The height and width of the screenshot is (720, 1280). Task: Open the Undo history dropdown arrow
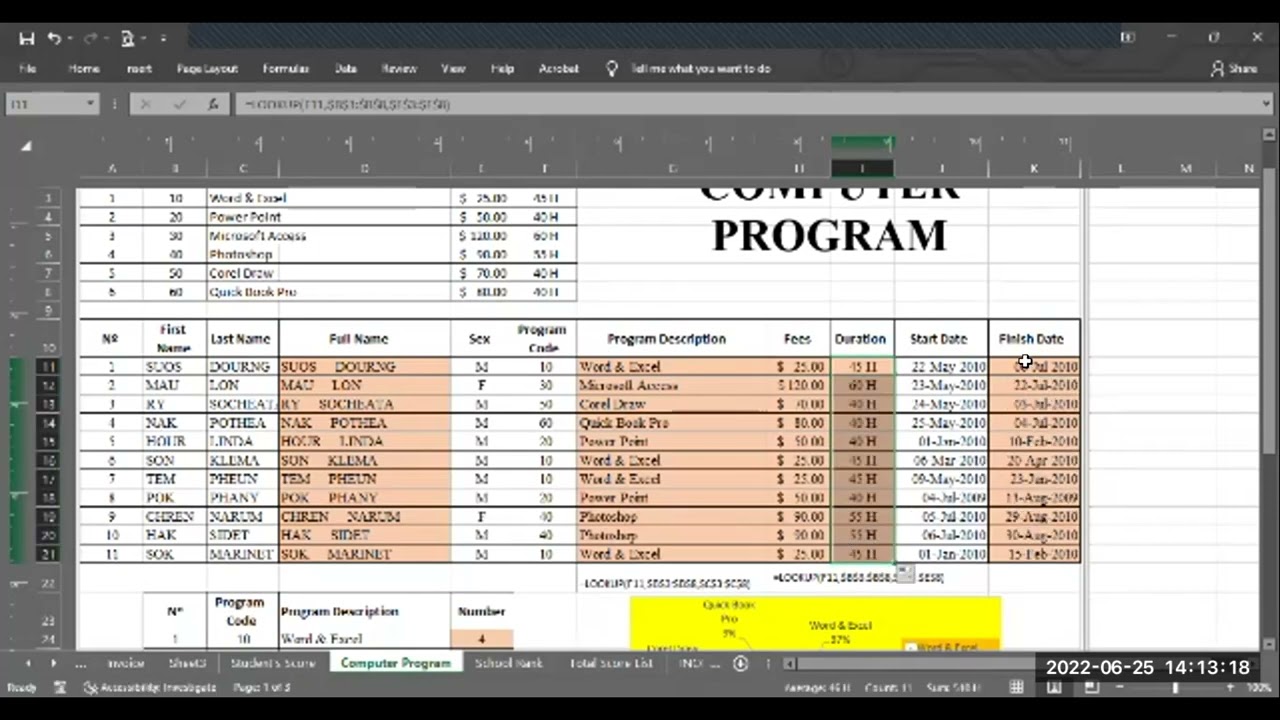click(x=70, y=39)
